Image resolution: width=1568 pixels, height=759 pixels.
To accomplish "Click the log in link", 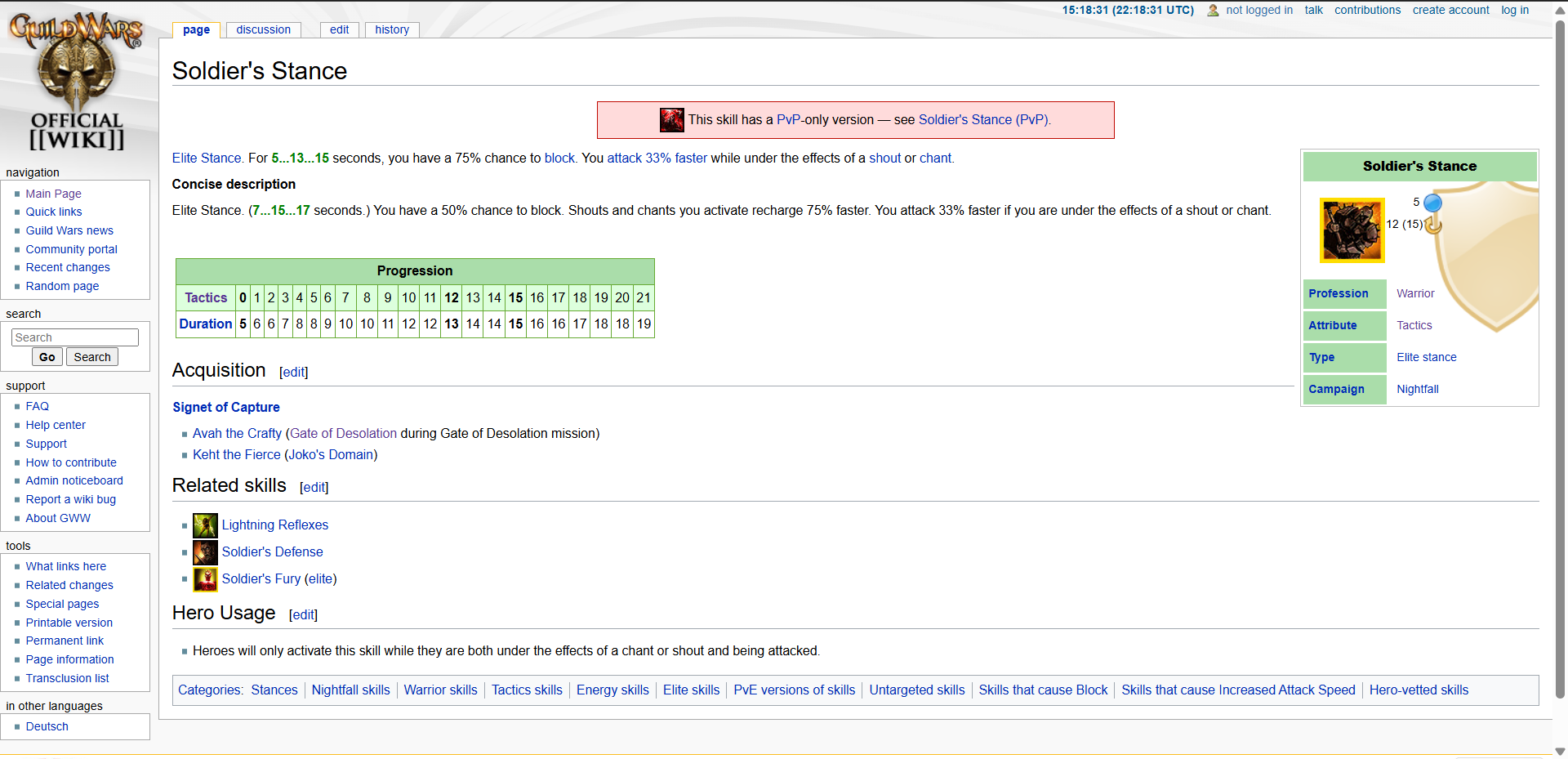I will coord(1515,10).
